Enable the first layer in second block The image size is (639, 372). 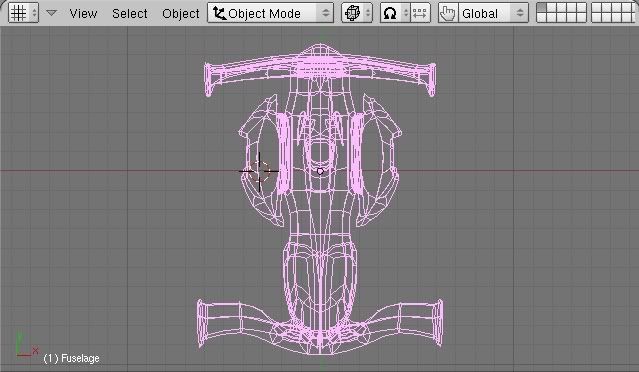596,8
